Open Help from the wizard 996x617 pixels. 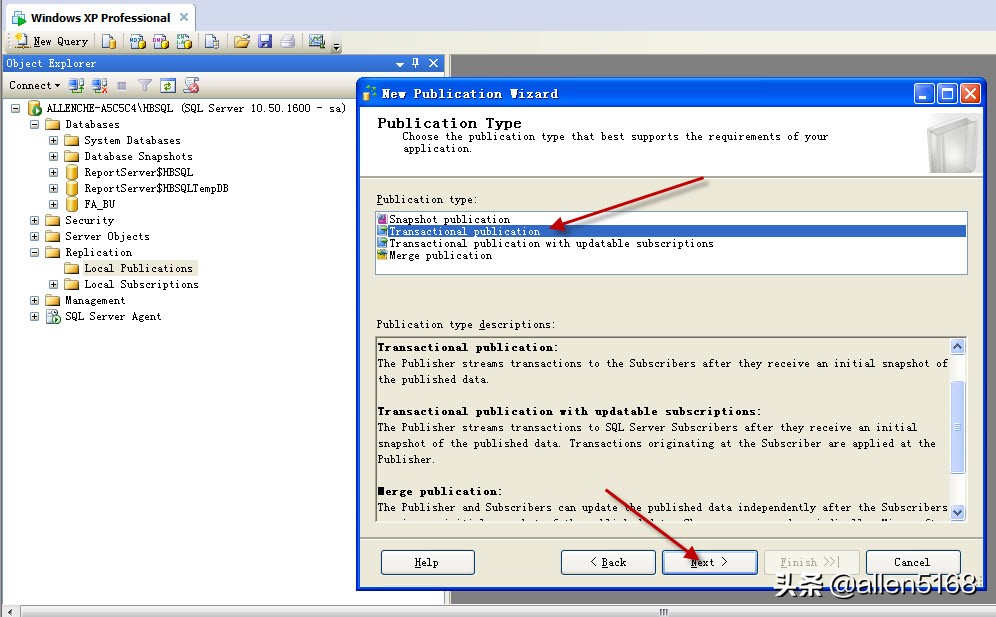(427, 562)
